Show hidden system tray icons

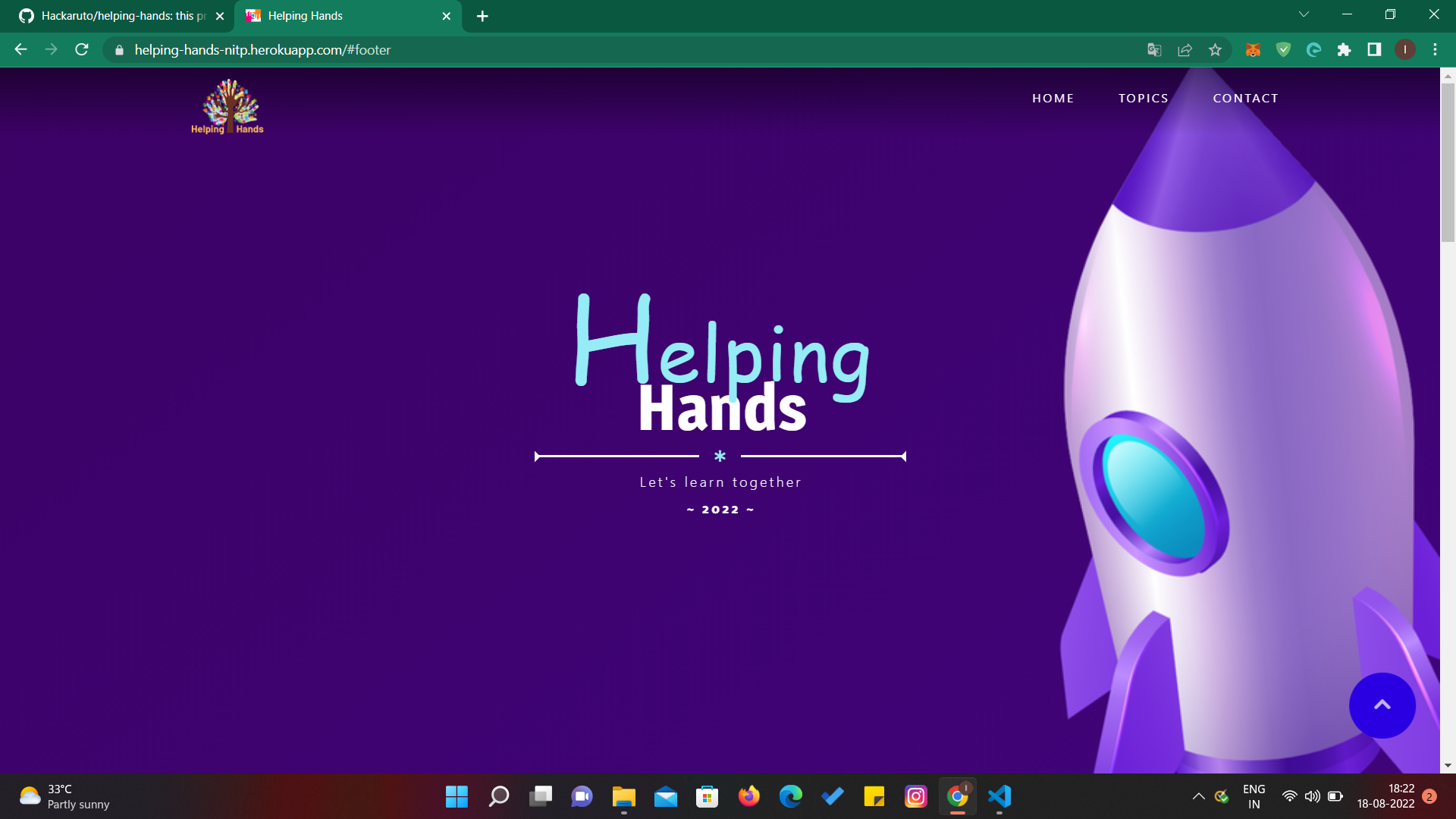click(x=1198, y=796)
